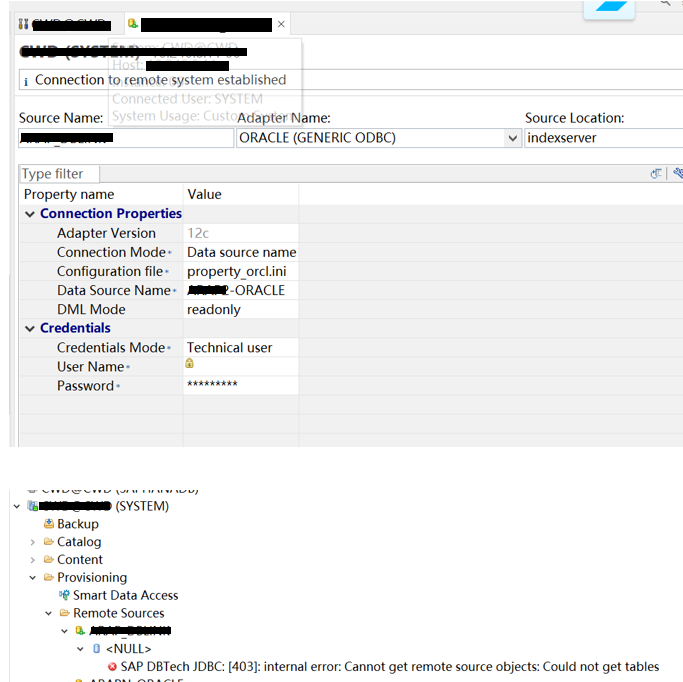Click the masked Password value
Screen dimensions: 683x682
coord(212,384)
